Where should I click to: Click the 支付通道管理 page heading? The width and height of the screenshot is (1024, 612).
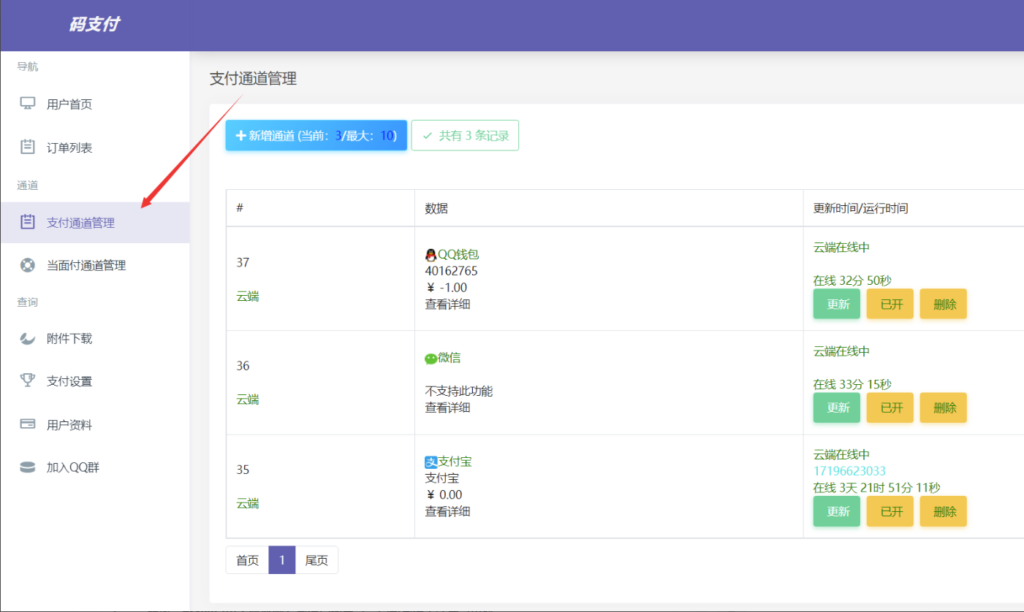click(x=253, y=78)
